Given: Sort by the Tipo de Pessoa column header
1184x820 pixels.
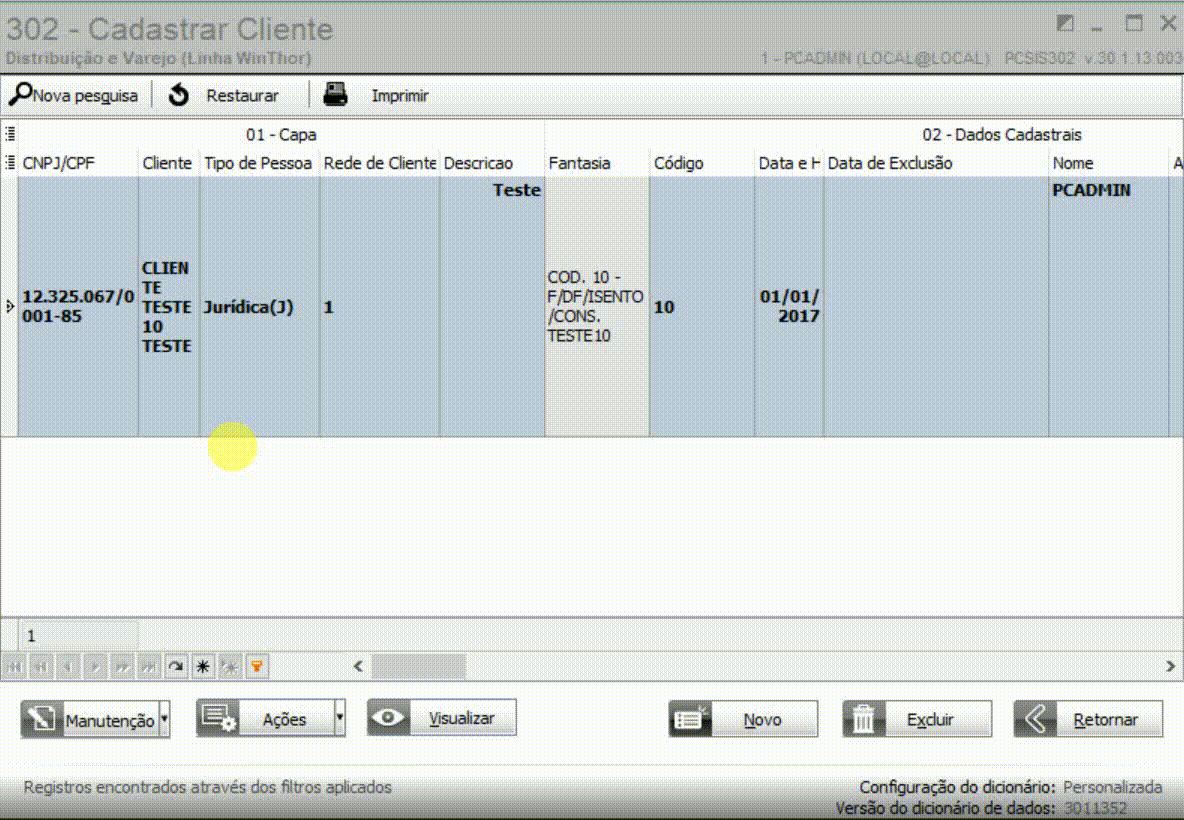Looking at the screenshot, I should [x=259, y=163].
